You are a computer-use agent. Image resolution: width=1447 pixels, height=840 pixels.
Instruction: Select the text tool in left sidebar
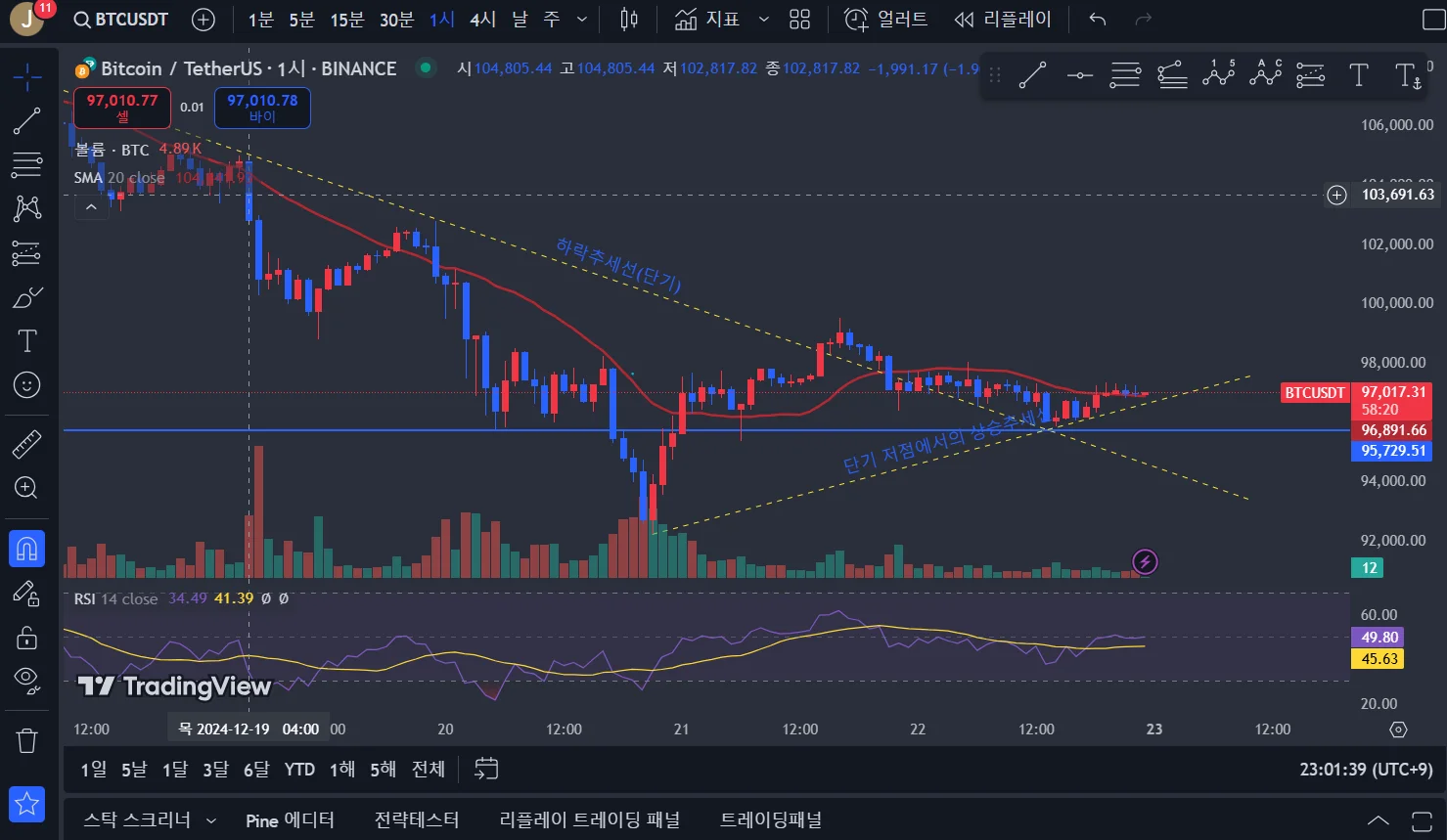tap(26, 340)
